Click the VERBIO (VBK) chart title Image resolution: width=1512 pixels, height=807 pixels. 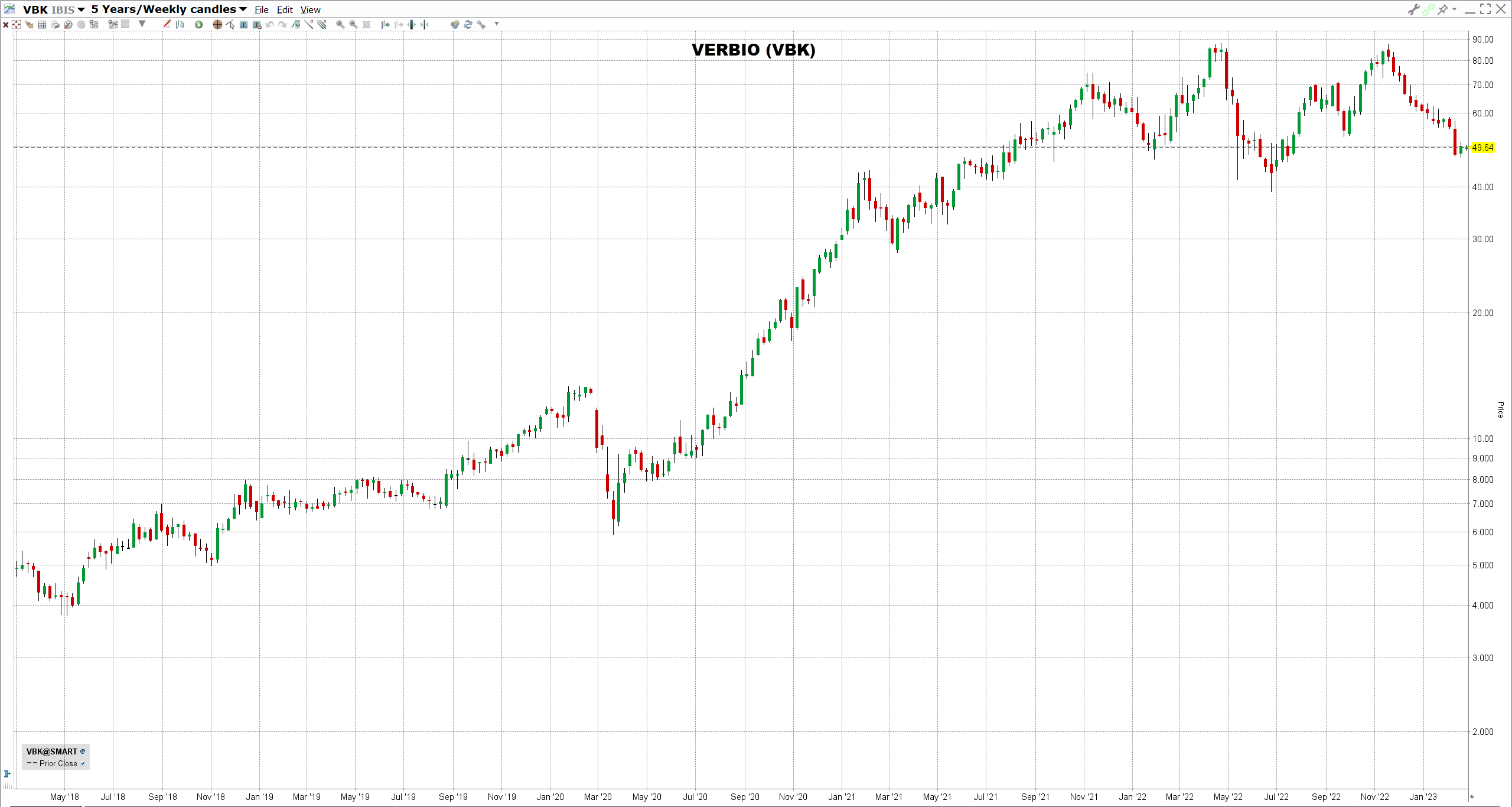pos(754,50)
